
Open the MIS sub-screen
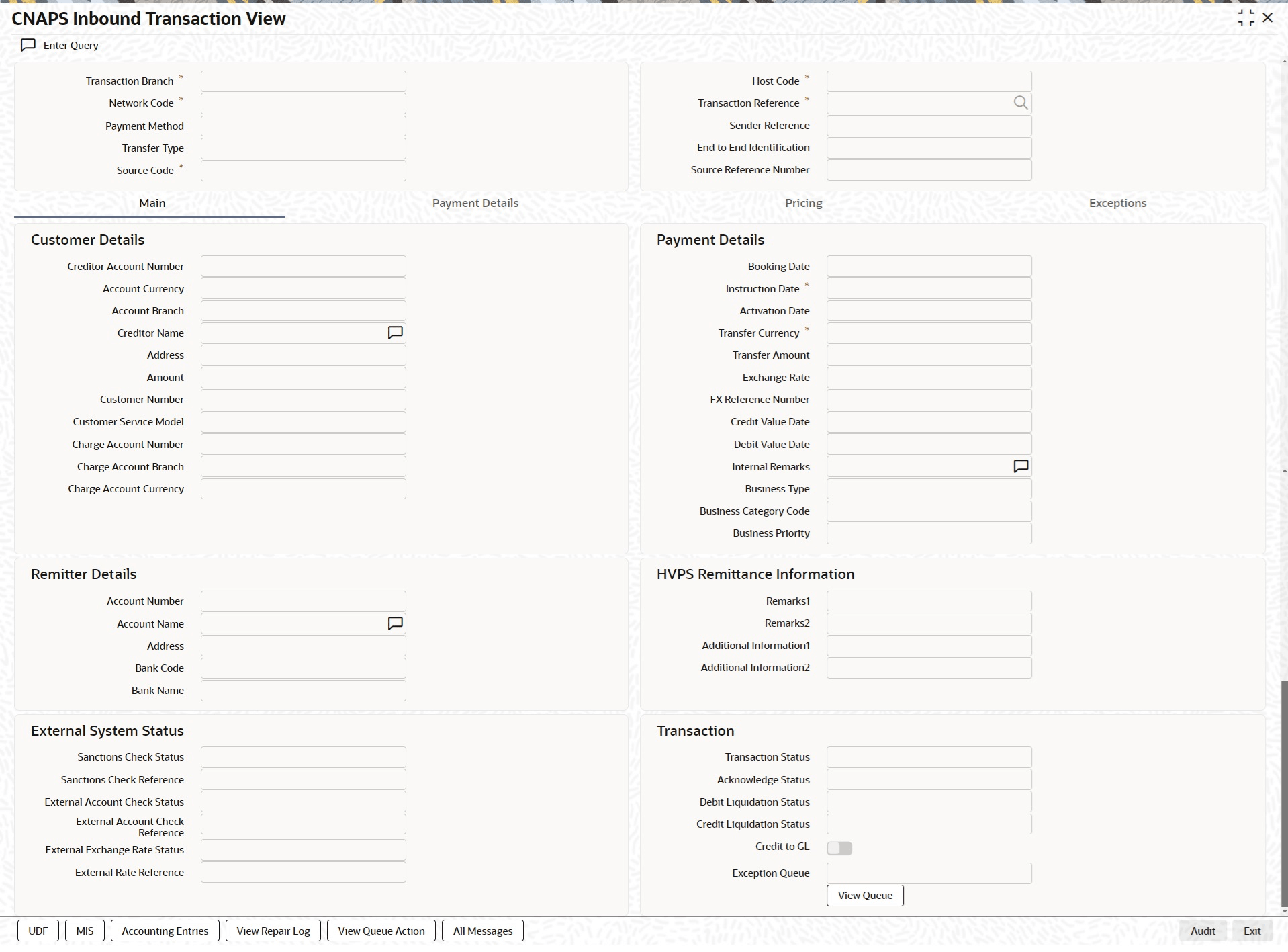(x=85, y=931)
